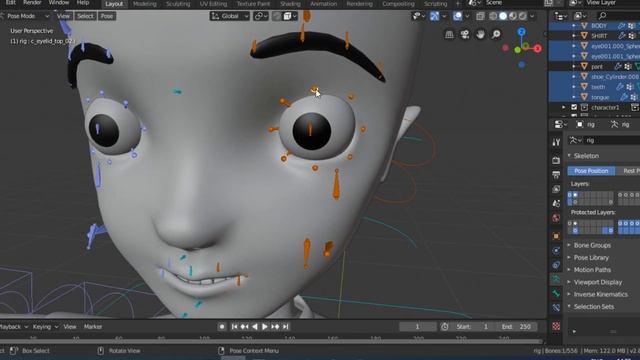
Task: Switch to the Sculpting workspace tab
Action: [178, 4]
